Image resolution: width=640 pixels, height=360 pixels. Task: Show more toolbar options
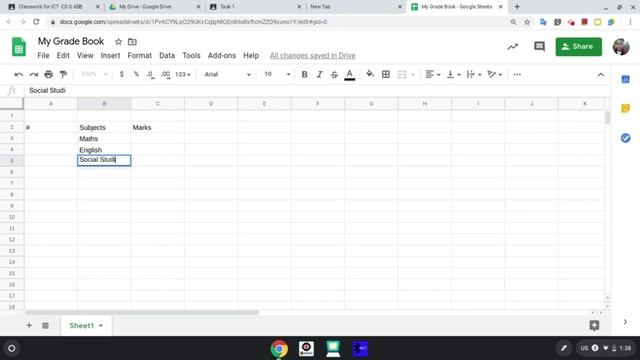tap(517, 74)
